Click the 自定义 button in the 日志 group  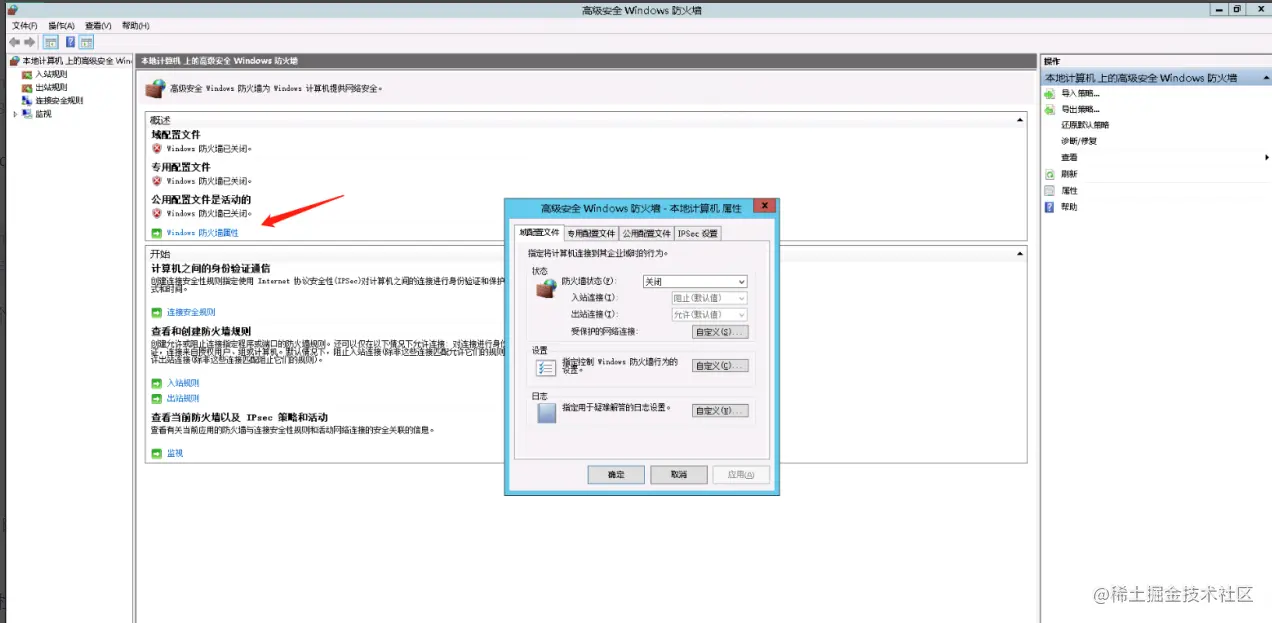[720, 411]
